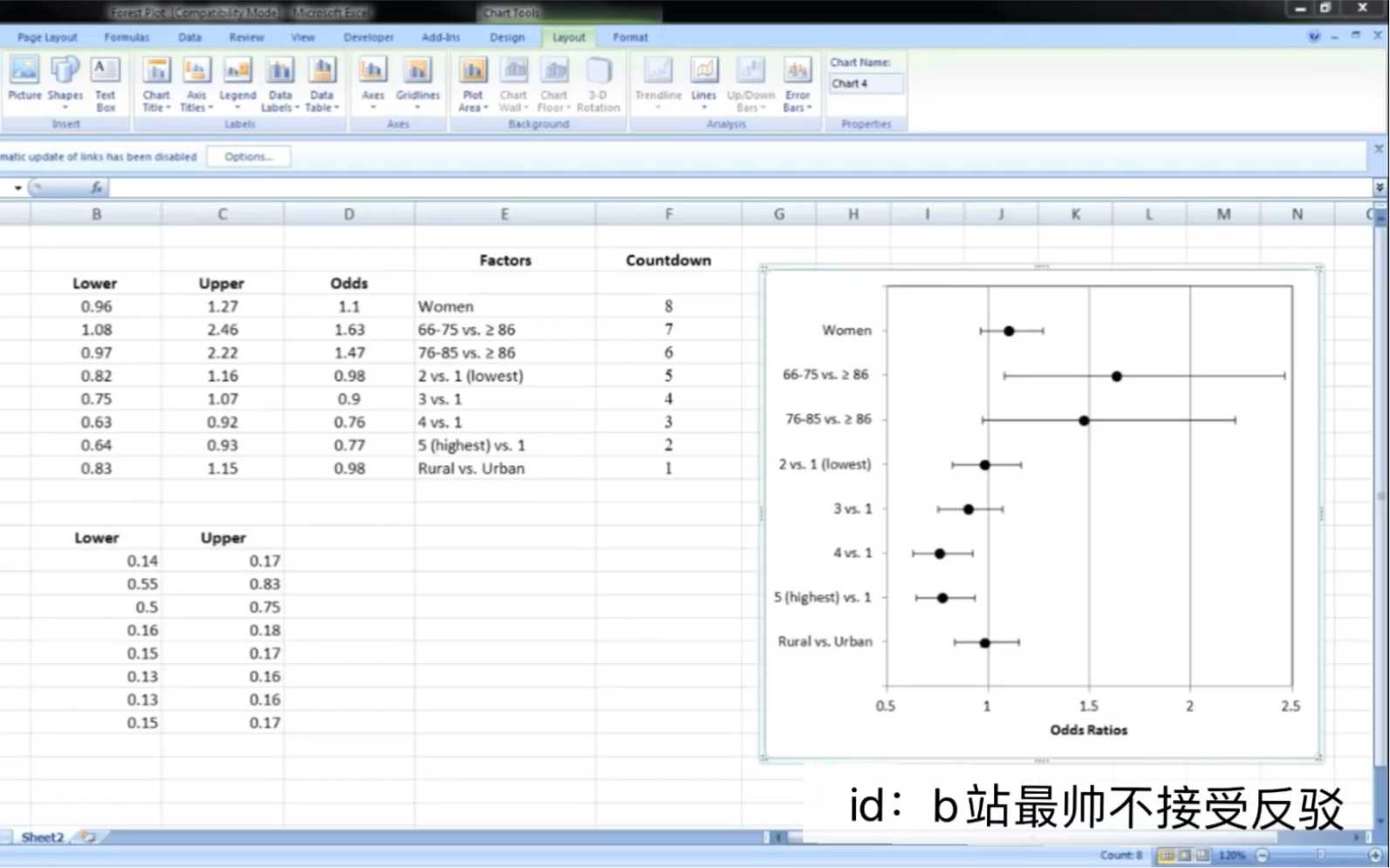
Task: Close the security warning message bar
Action: coord(1379,149)
